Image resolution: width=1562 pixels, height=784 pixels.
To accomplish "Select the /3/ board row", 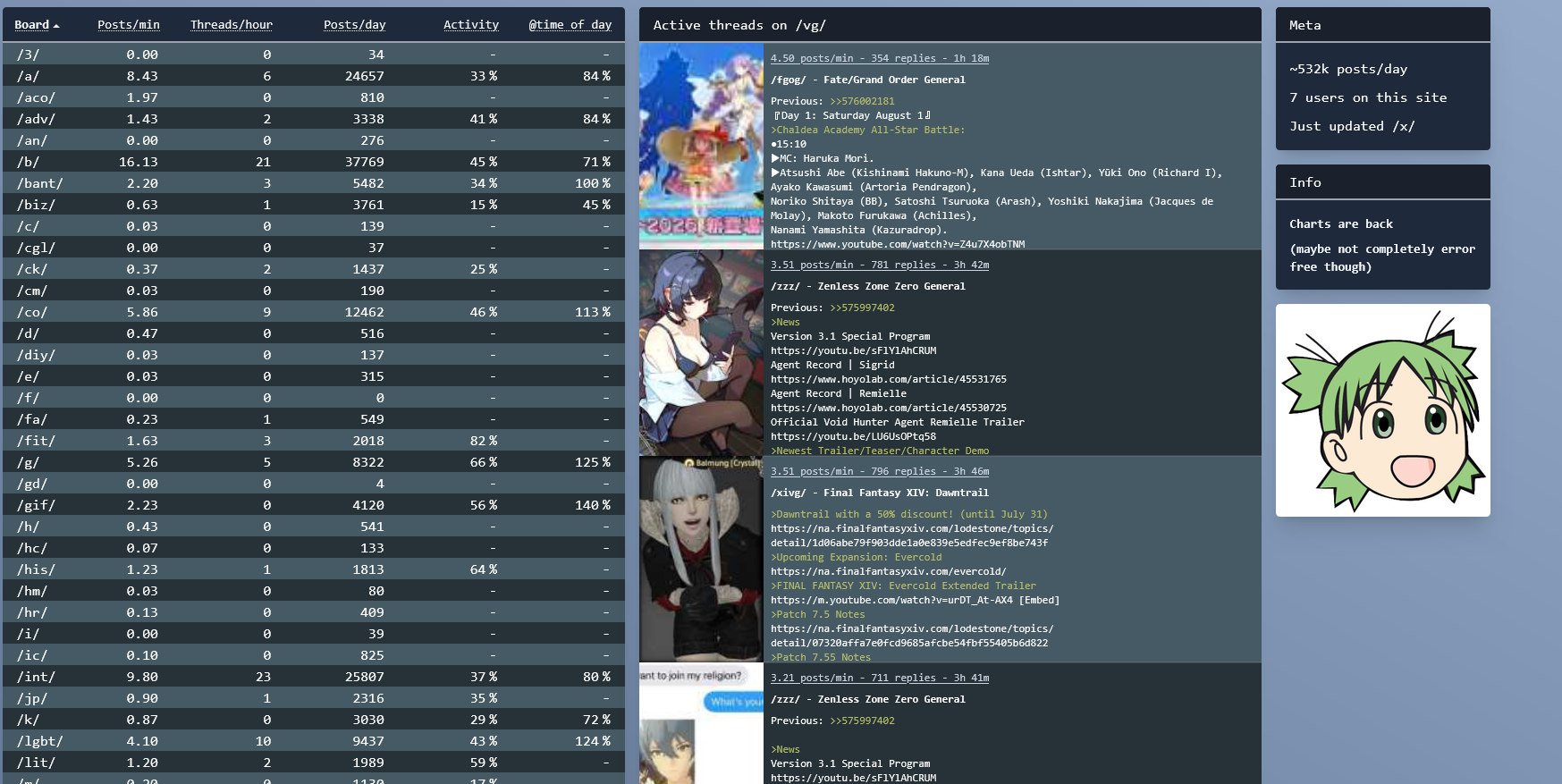I will 314,55.
